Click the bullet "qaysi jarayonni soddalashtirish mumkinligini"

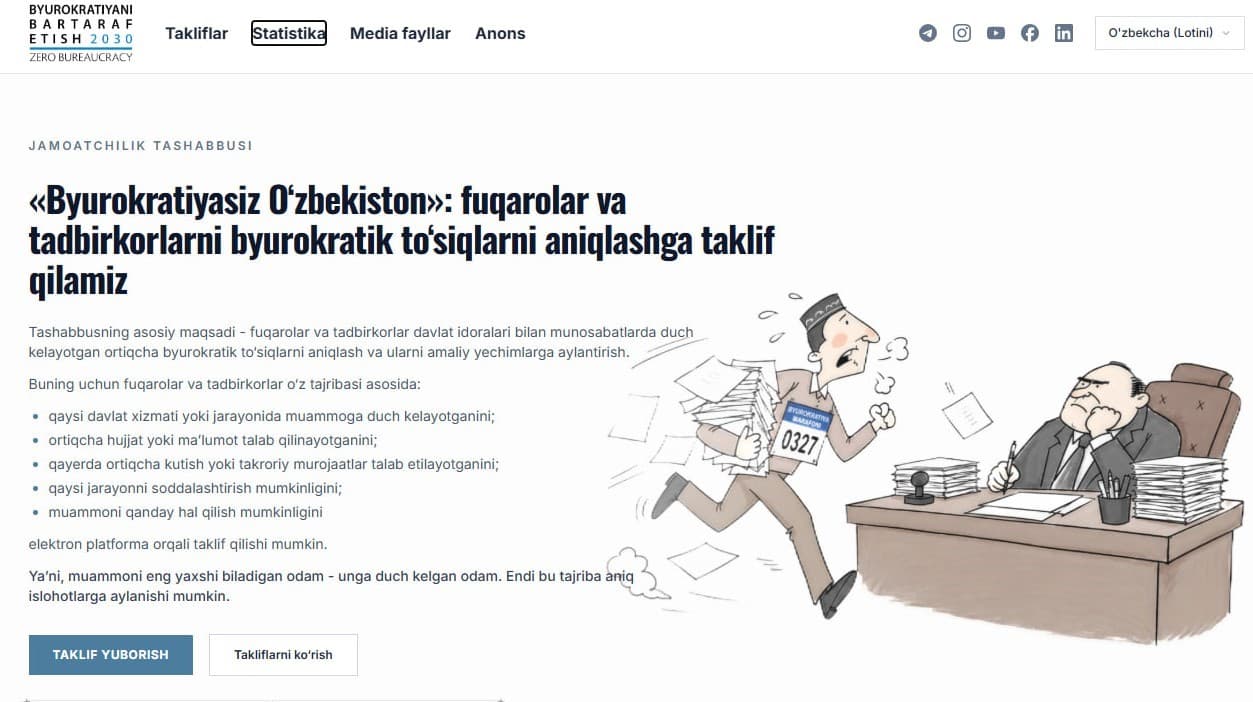point(195,488)
